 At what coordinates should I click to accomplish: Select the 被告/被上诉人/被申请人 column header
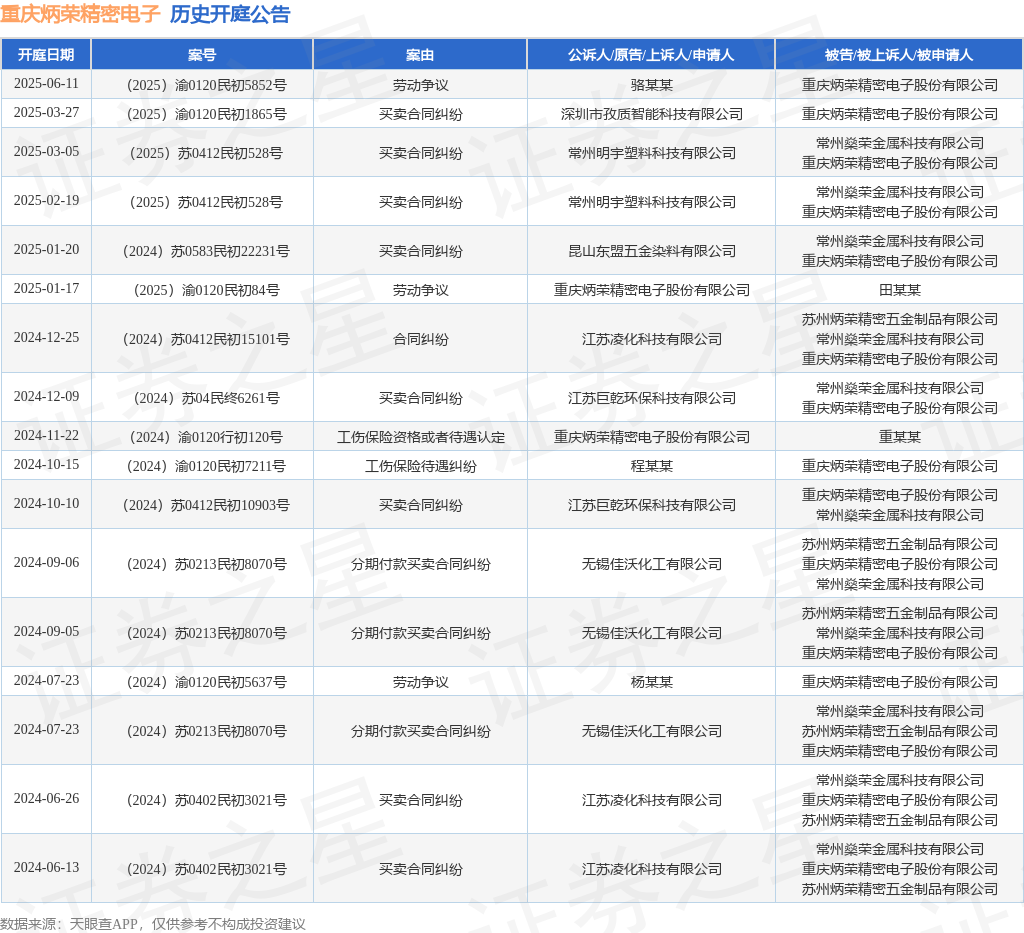click(899, 55)
